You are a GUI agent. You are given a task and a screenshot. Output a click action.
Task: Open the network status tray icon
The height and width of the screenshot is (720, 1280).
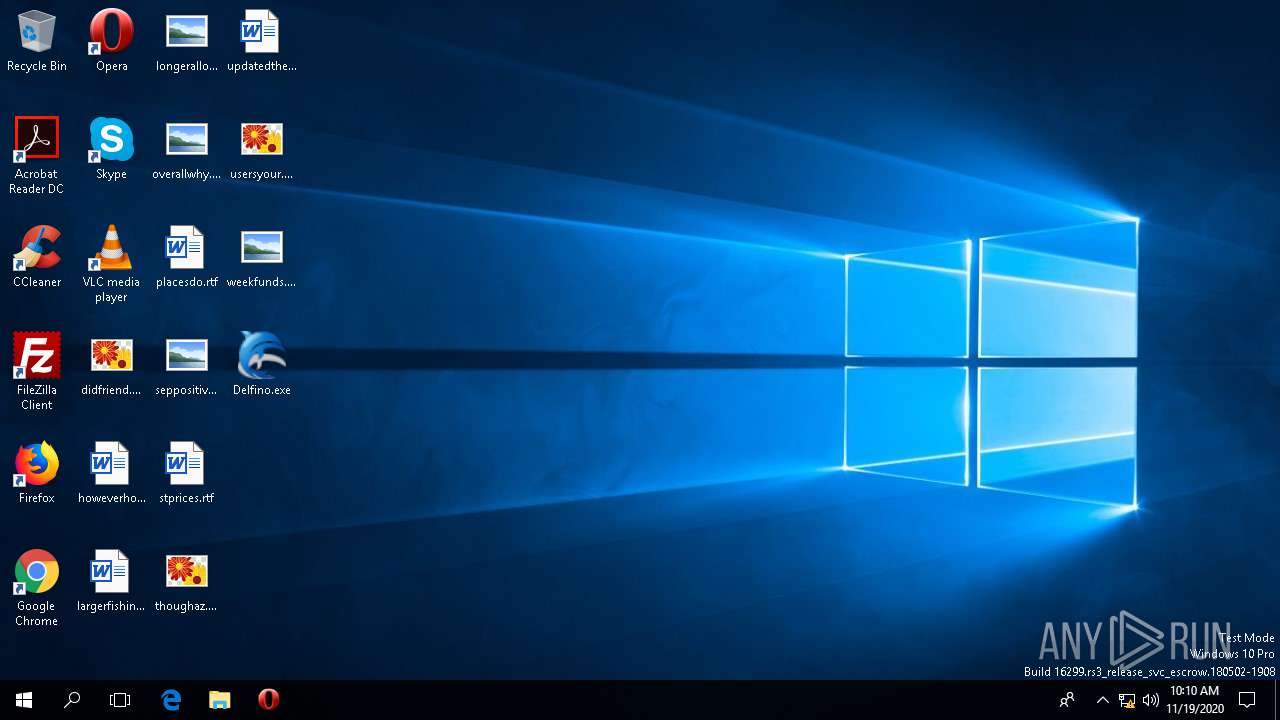point(1127,700)
